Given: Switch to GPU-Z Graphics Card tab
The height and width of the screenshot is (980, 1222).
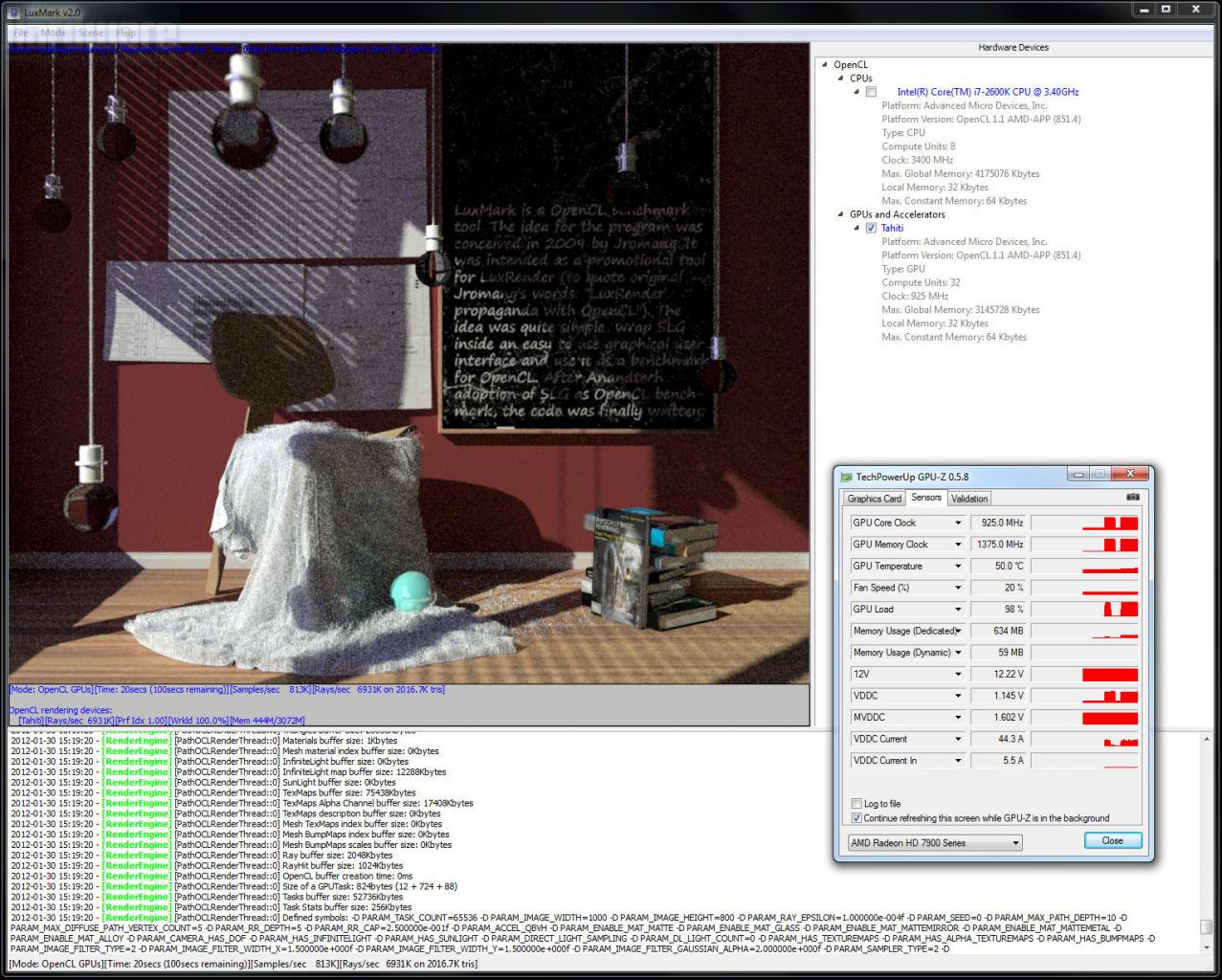Looking at the screenshot, I should tap(875, 499).
